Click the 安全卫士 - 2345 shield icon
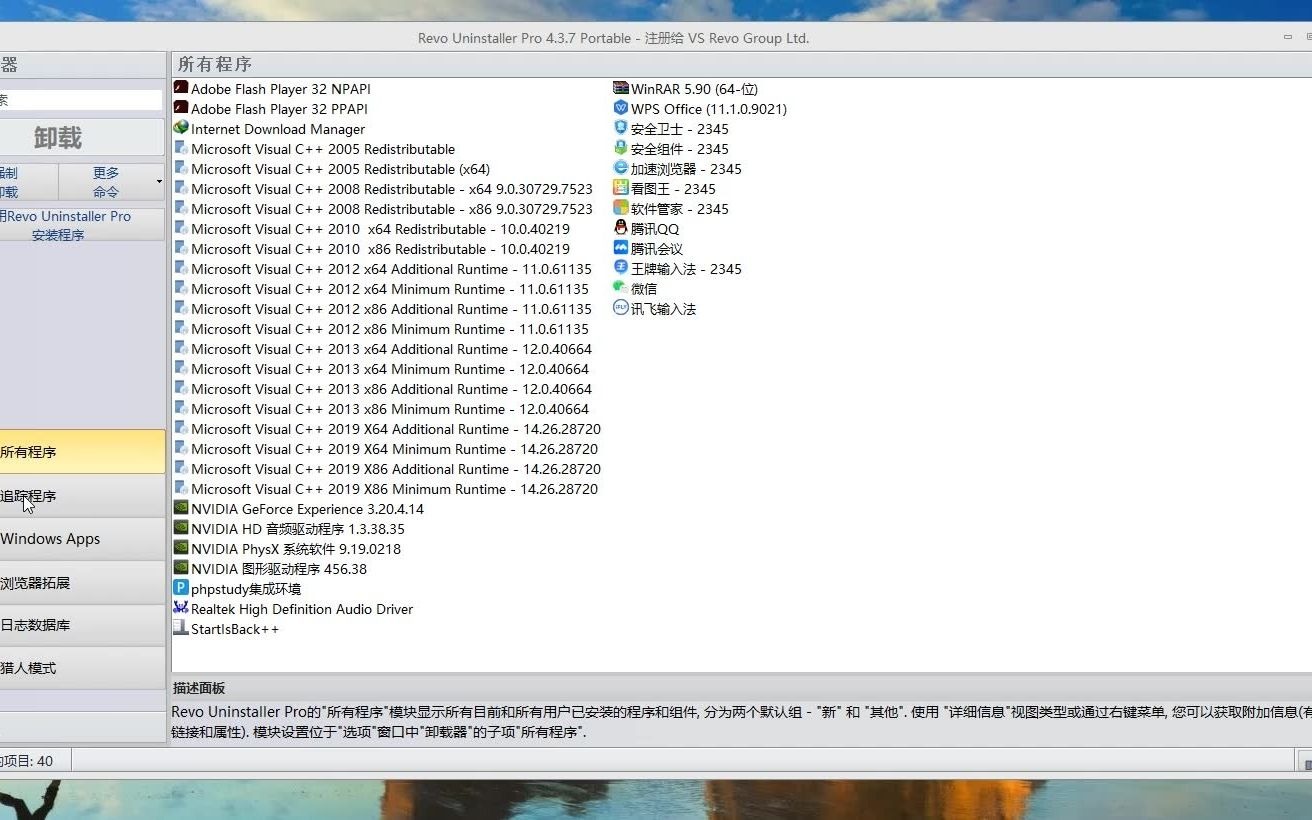 pyautogui.click(x=621, y=128)
